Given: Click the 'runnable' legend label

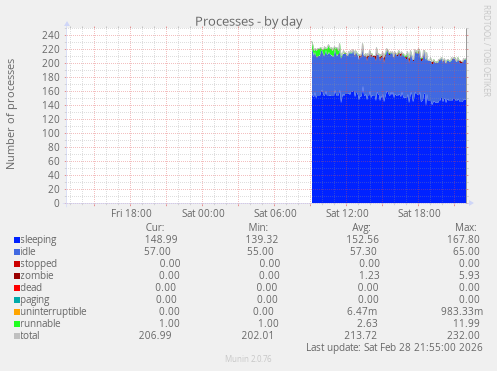Looking at the screenshot, I should click(x=40, y=323).
